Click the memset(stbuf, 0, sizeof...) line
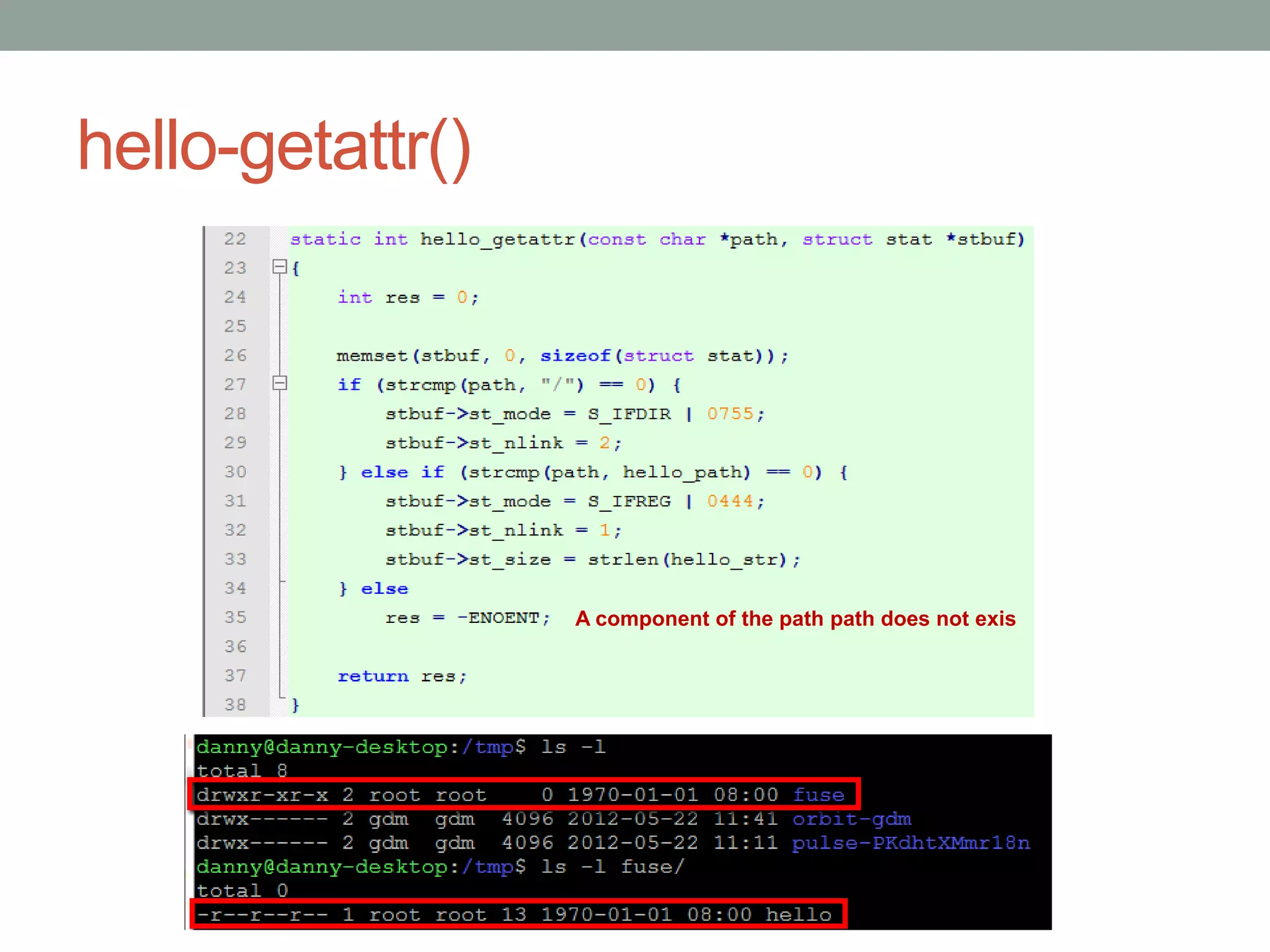This screenshot has width=1270, height=952. (562, 356)
